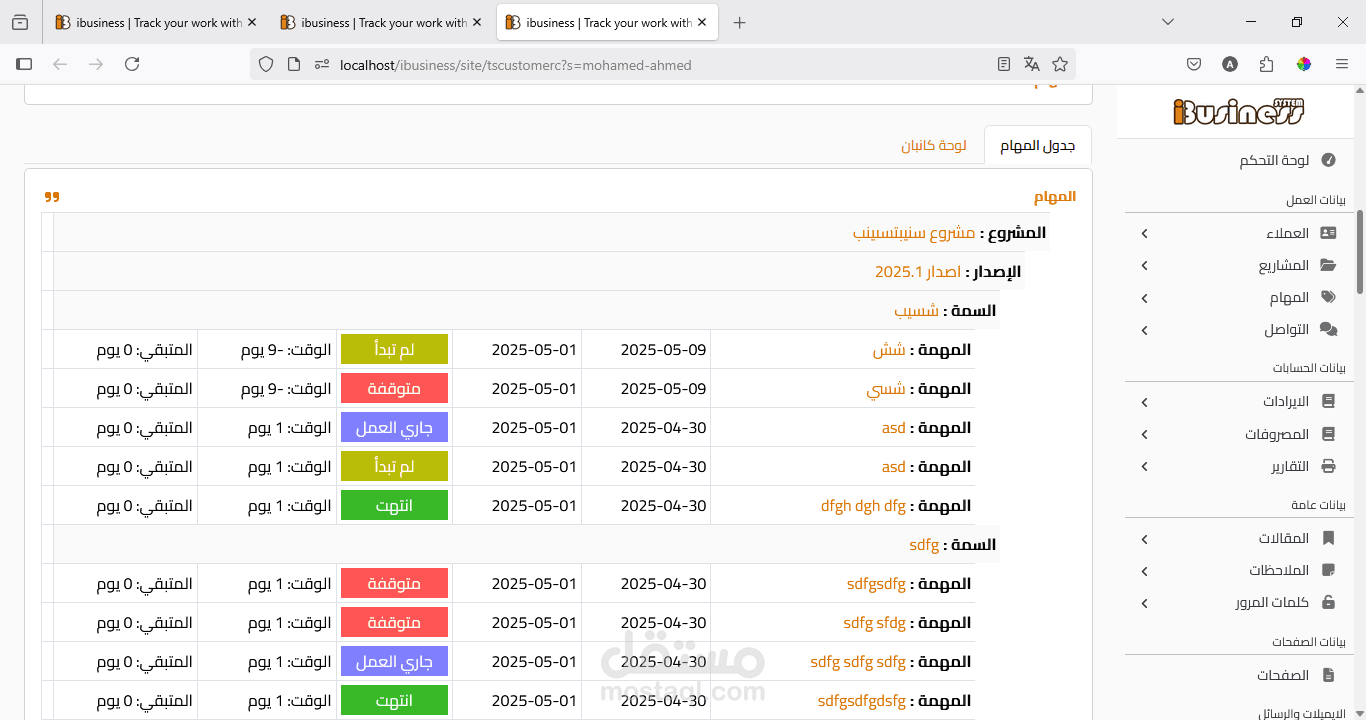Screen dimensions: 1366x720
Task: Click the orange quote icon in tasks panel
Action: click(x=52, y=196)
